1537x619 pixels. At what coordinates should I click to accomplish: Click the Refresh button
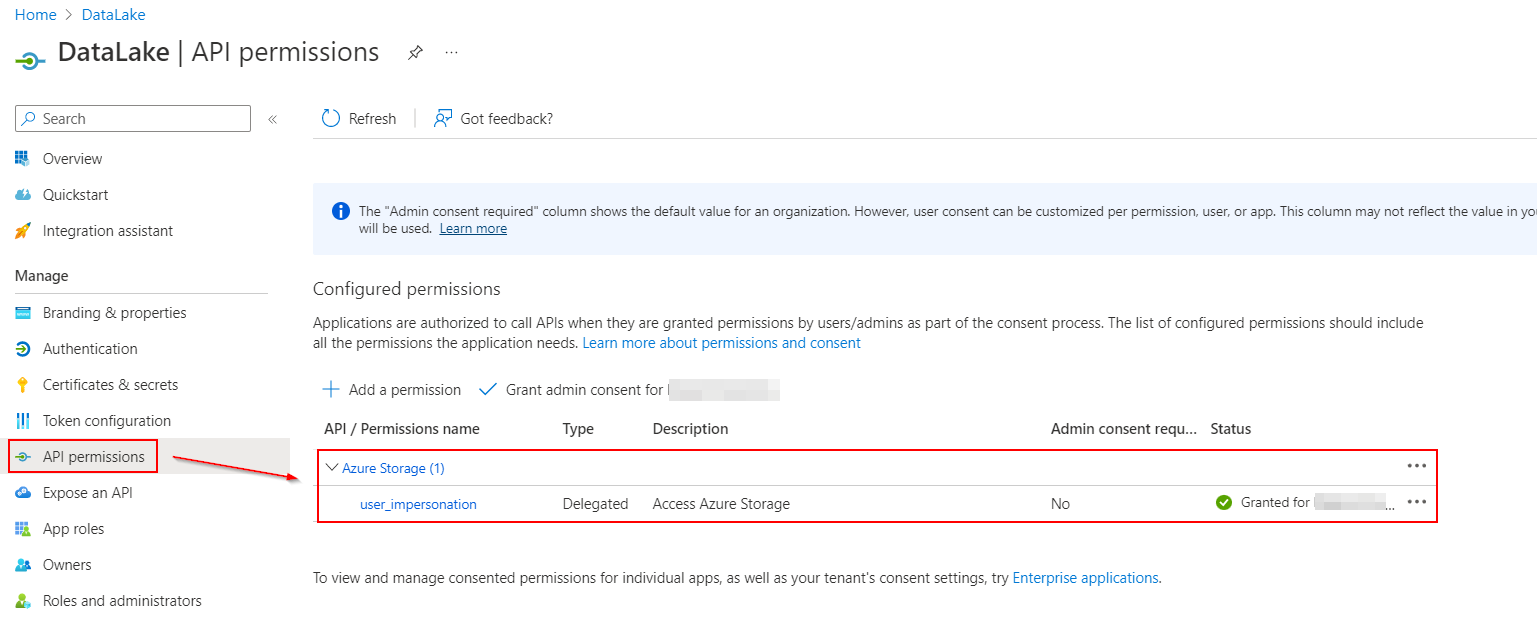[x=359, y=118]
